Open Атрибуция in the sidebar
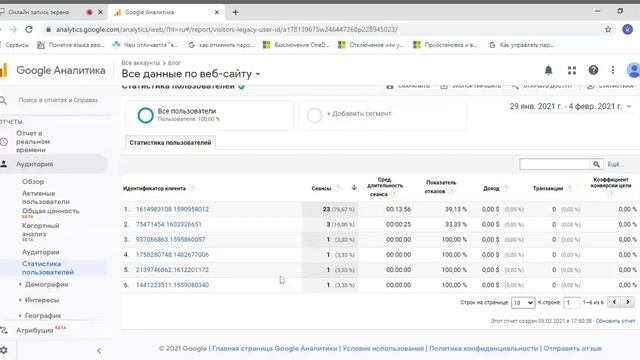The height and width of the screenshot is (360, 640). point(35,331)
